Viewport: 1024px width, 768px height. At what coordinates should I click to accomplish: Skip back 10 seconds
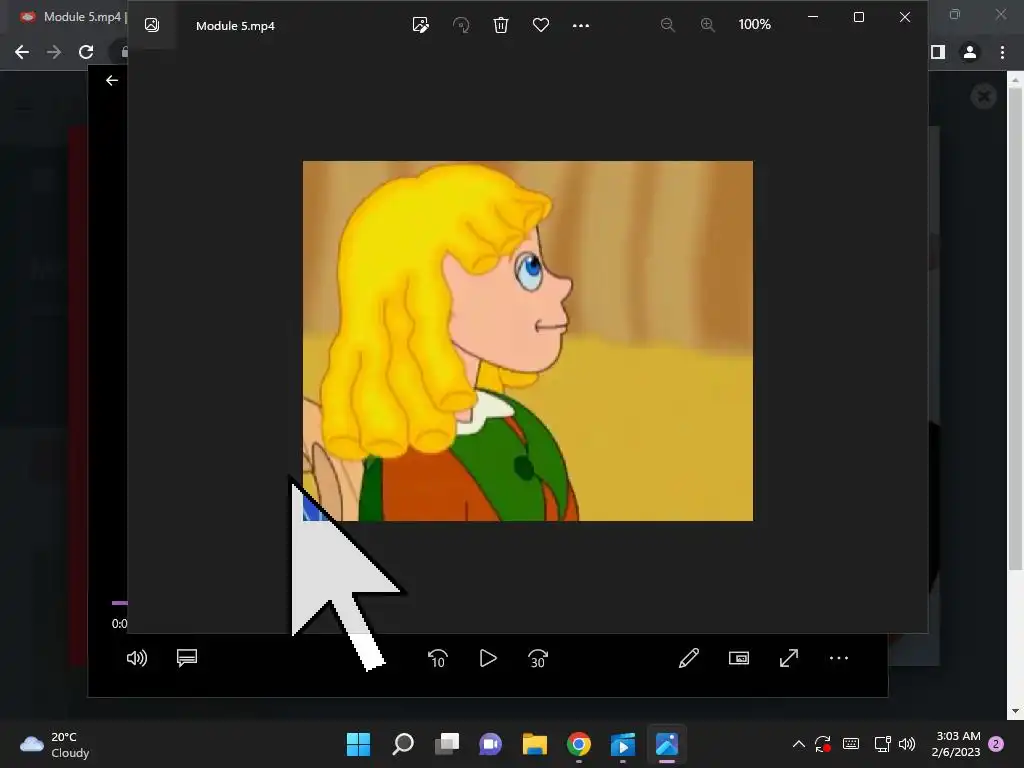click(x=438, y=658)
